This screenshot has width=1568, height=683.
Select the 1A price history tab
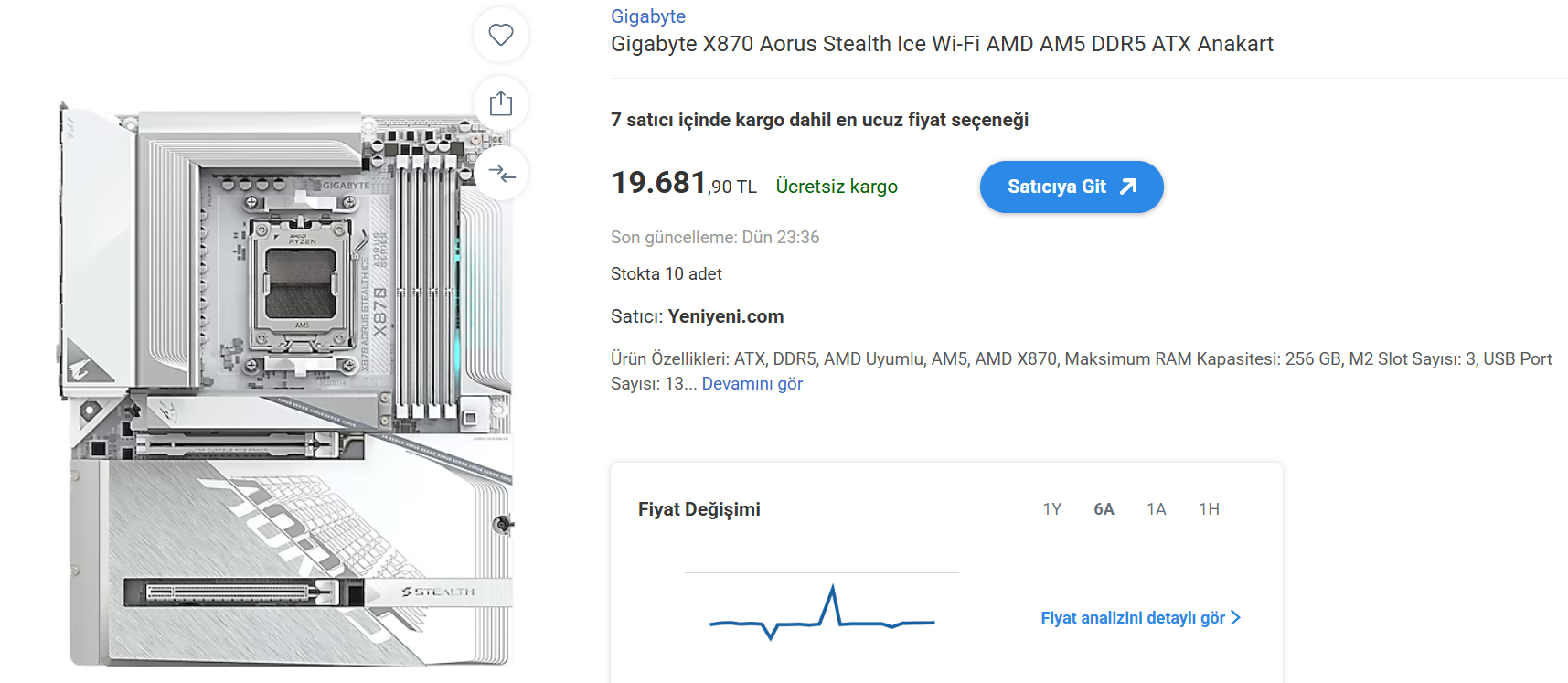(1157, 509)
